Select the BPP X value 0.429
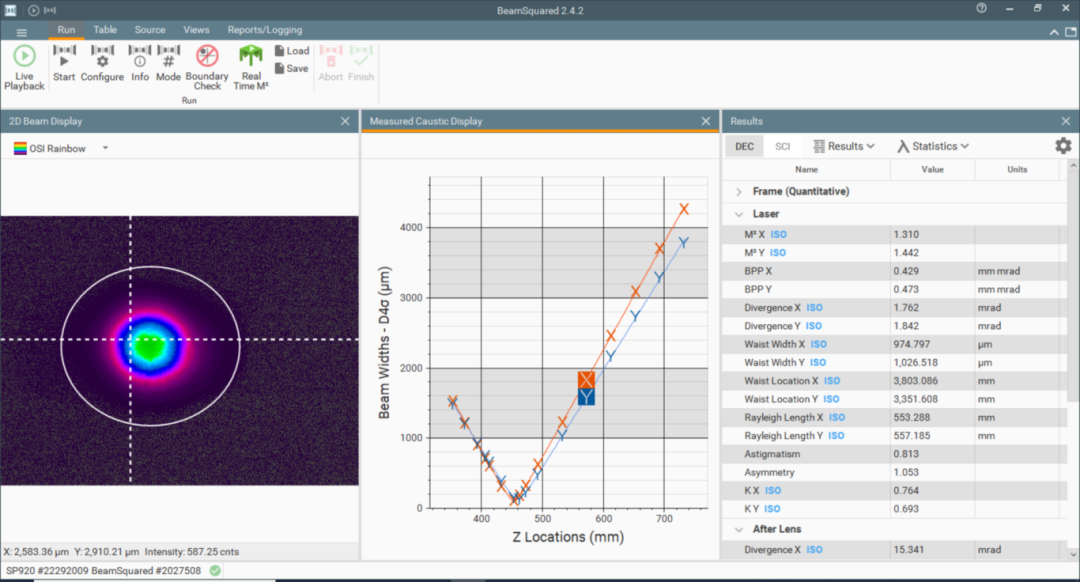 (906, 271)
